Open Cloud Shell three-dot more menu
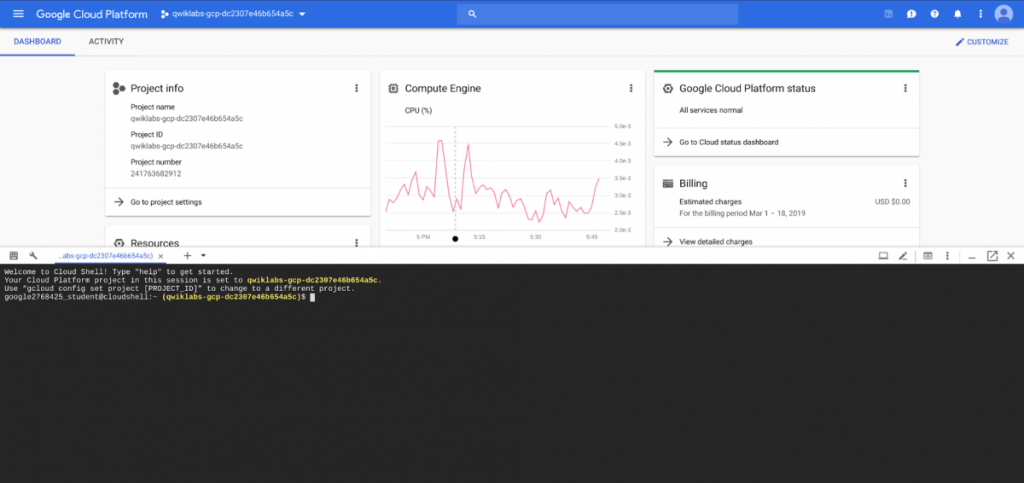 click(947, 256)
